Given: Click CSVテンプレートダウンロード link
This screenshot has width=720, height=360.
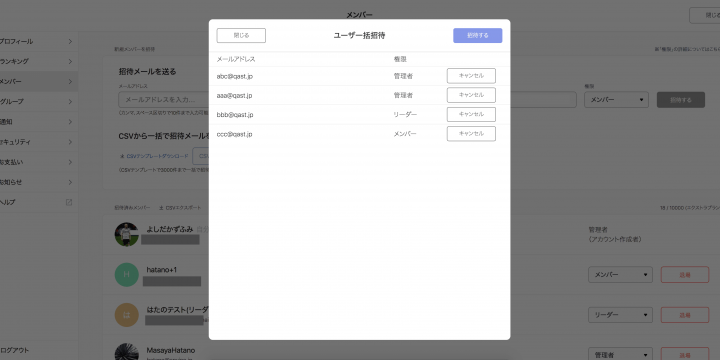Looking at the screenshot, I should (x=154, y=156).
